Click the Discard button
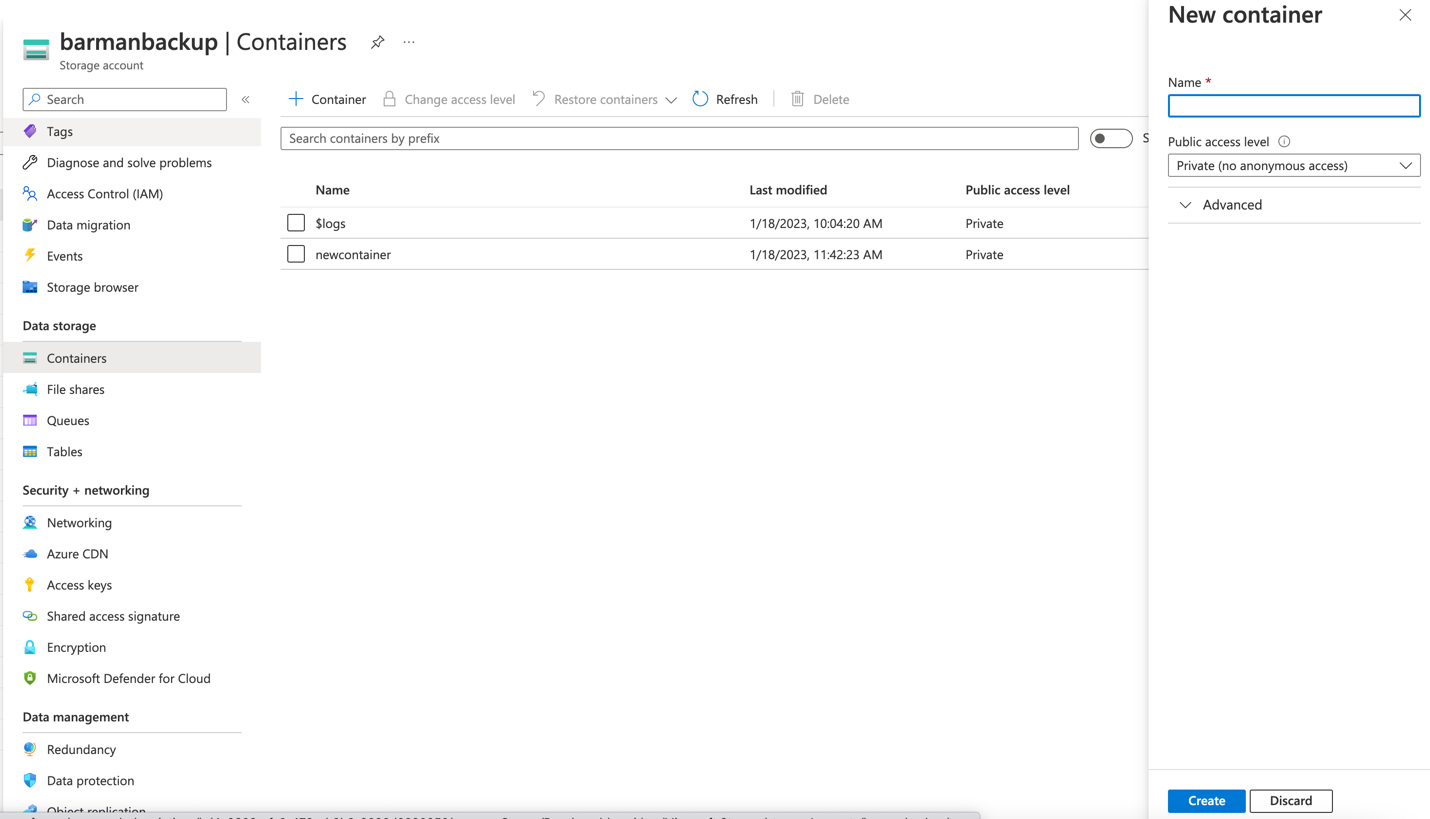Viewport: 1430px width, 819px height. 1290,800
